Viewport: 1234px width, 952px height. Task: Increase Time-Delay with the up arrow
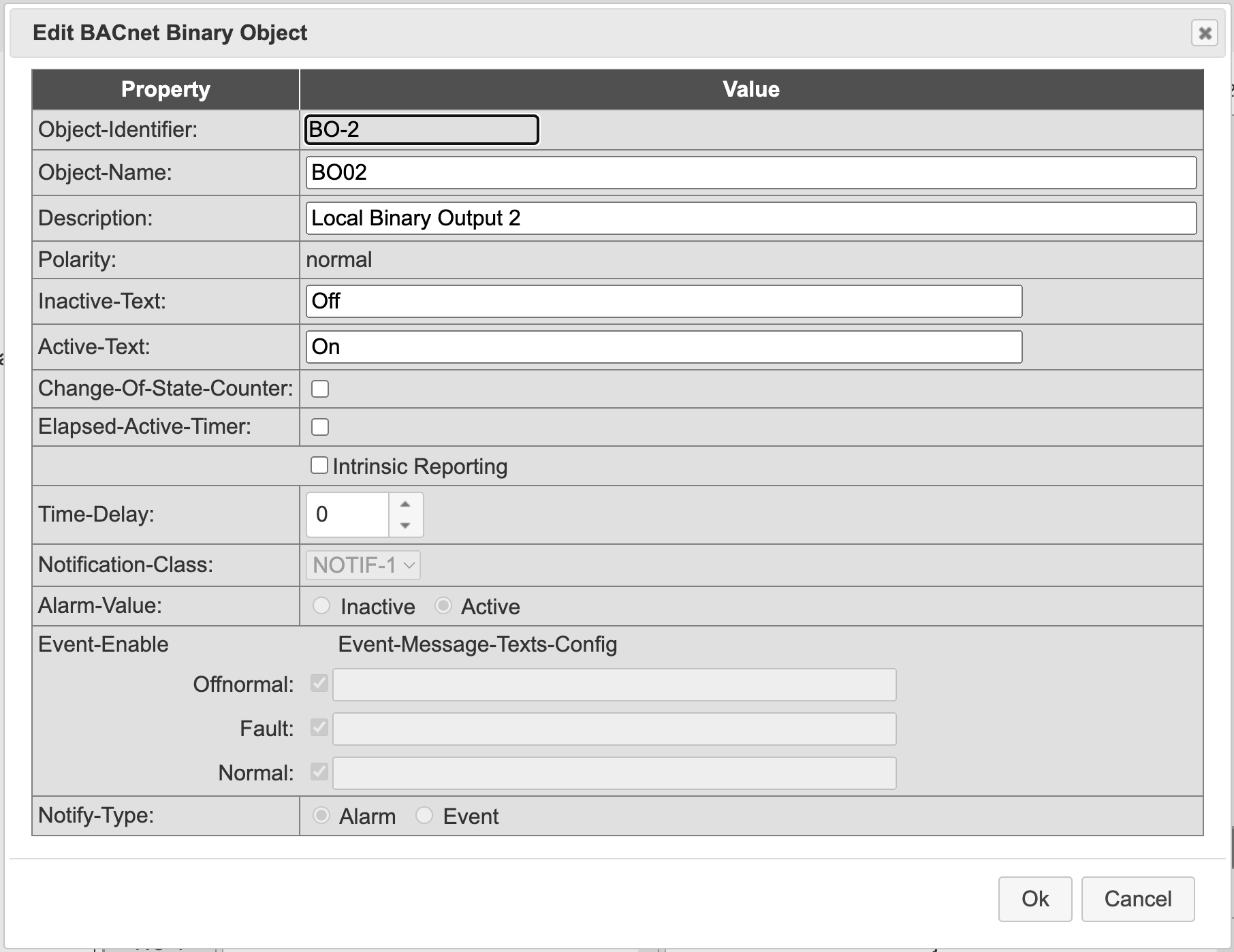[405, 504]
